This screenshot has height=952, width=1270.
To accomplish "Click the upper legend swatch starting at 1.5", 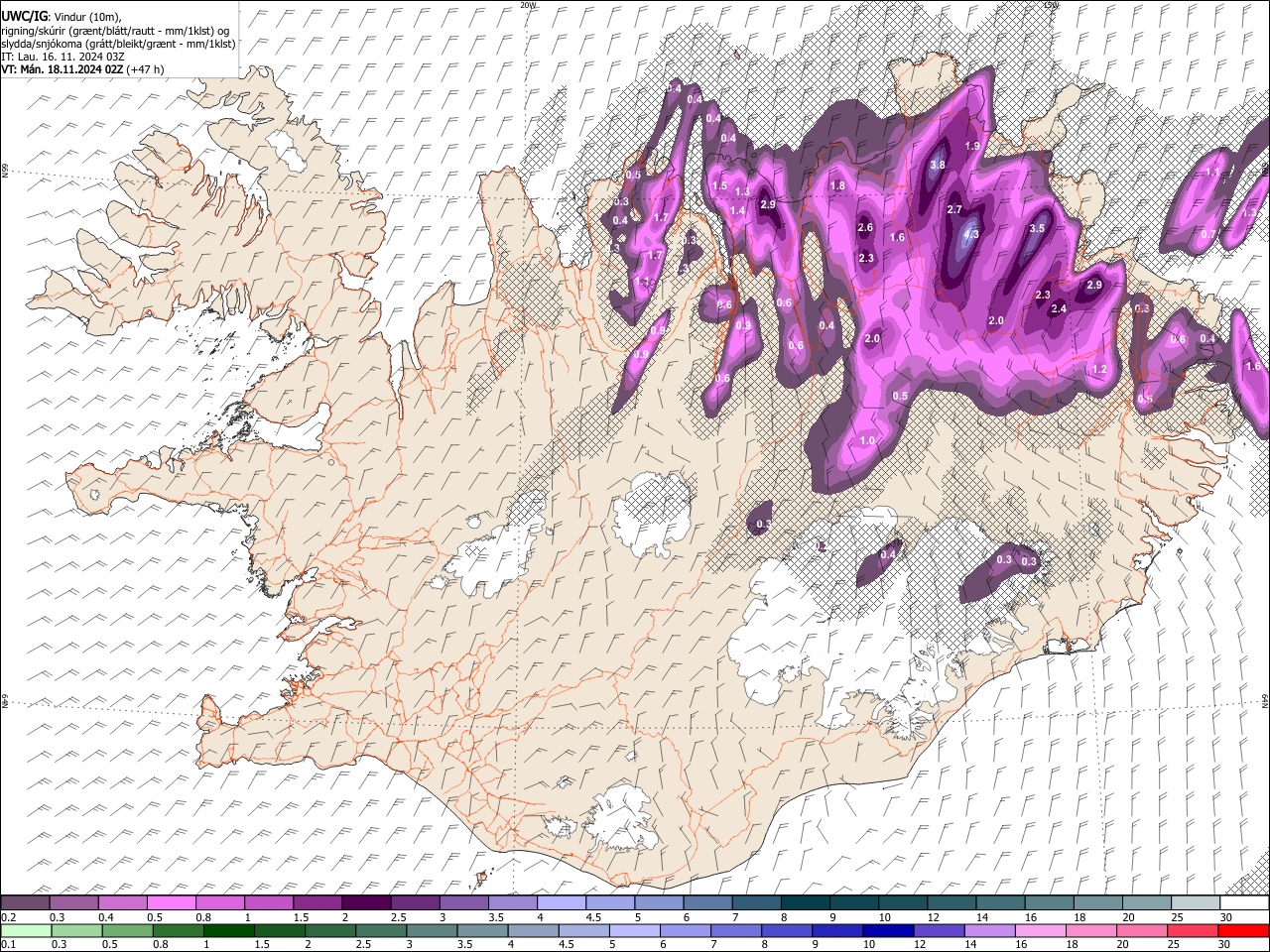I will tap(318, 903).
